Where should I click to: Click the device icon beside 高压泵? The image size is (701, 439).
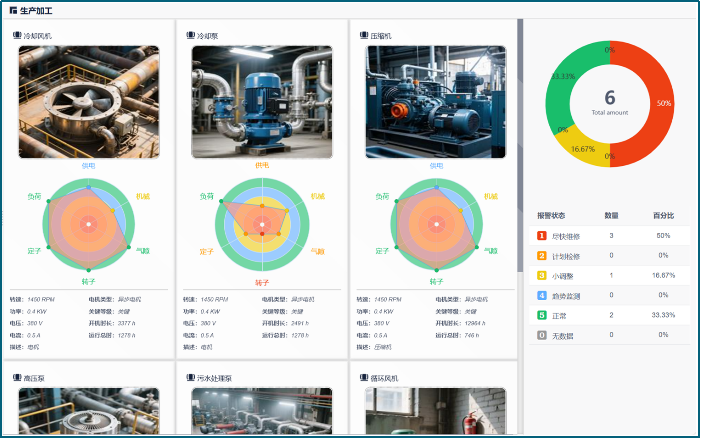(x=18, y=378)
